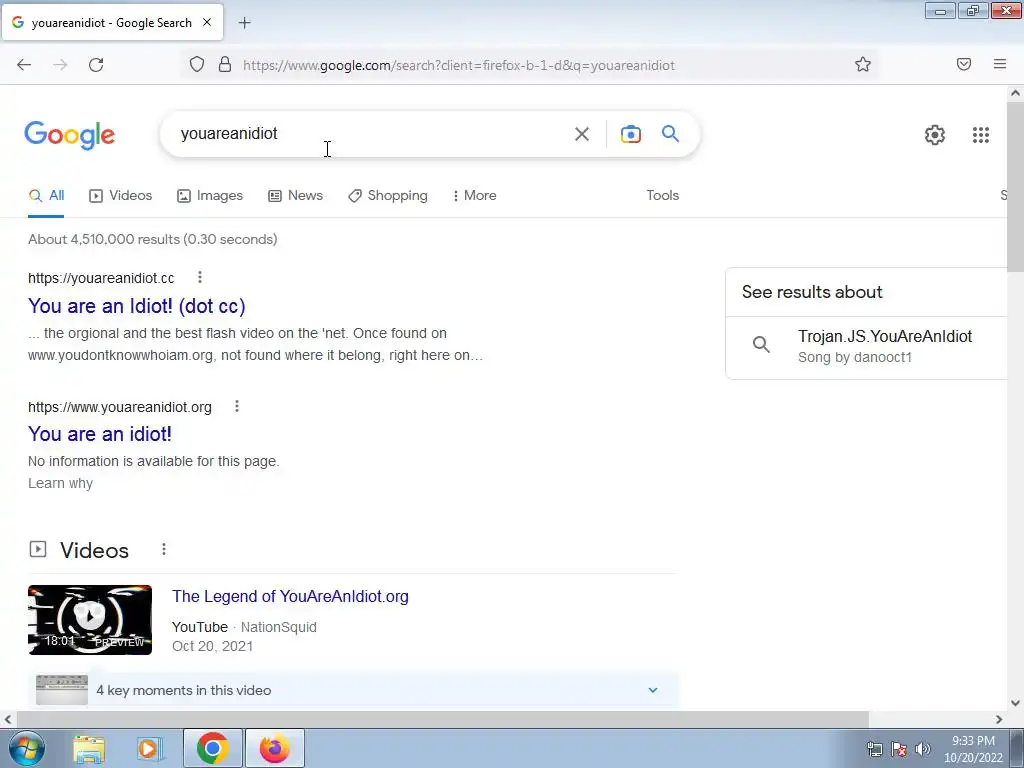The width and height of the screenshot is (1024, 768).
Task: Switch to the Shopping search tab
Action: coord(388,195)
